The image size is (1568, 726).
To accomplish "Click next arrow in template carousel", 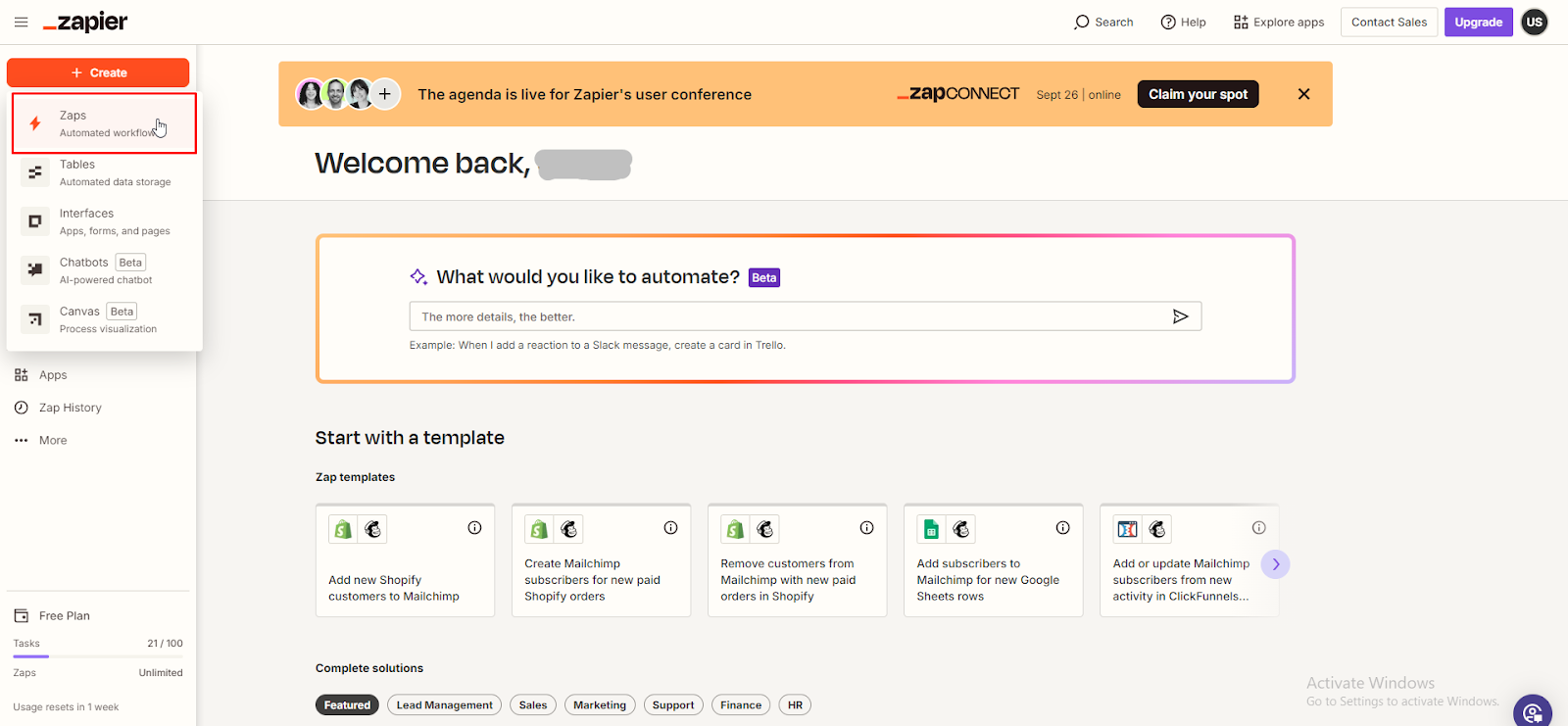I will pyautogui.click(x=1275, y=564).
